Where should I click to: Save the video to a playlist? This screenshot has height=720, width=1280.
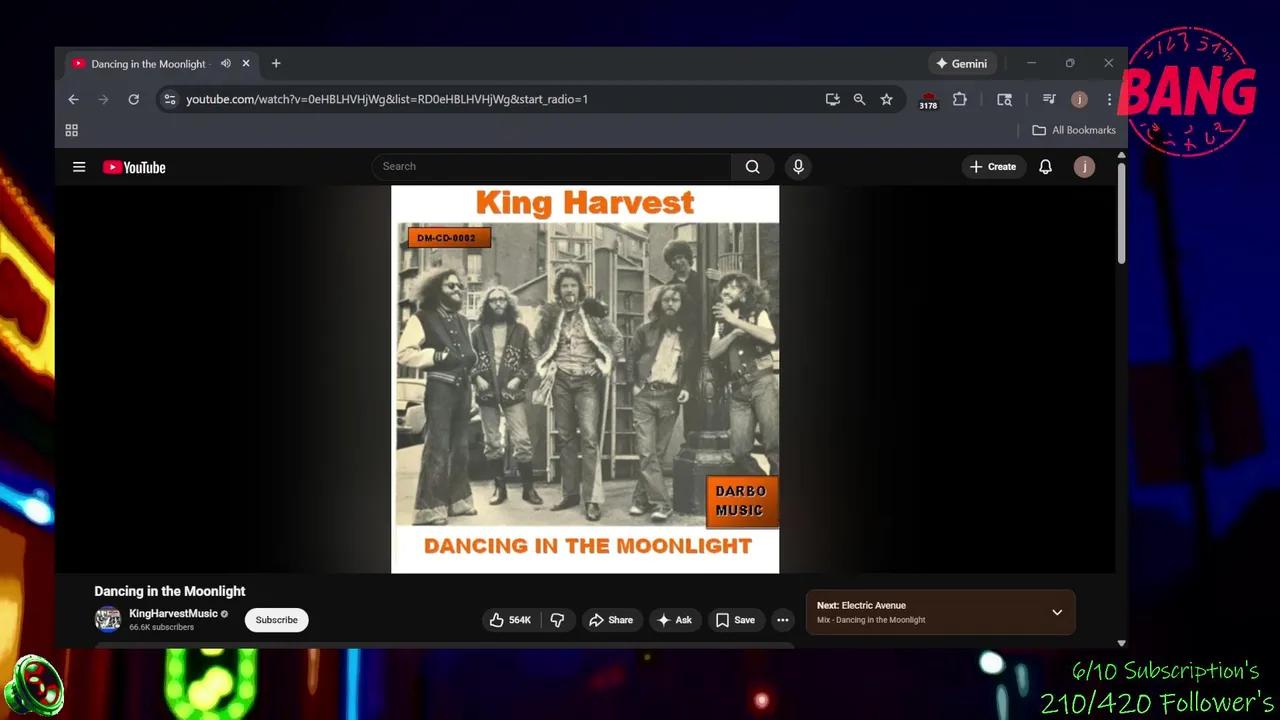735,620
